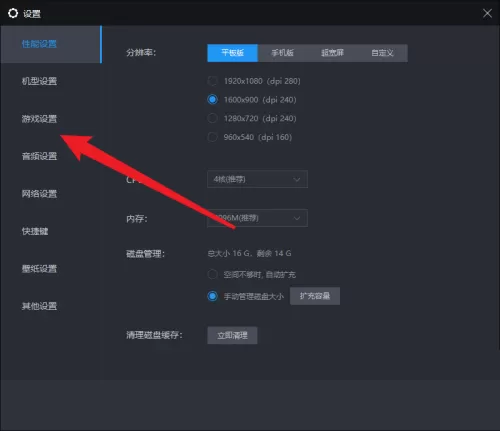Click the 内存 label
500x431 pixels.
(x=137, y=219)
